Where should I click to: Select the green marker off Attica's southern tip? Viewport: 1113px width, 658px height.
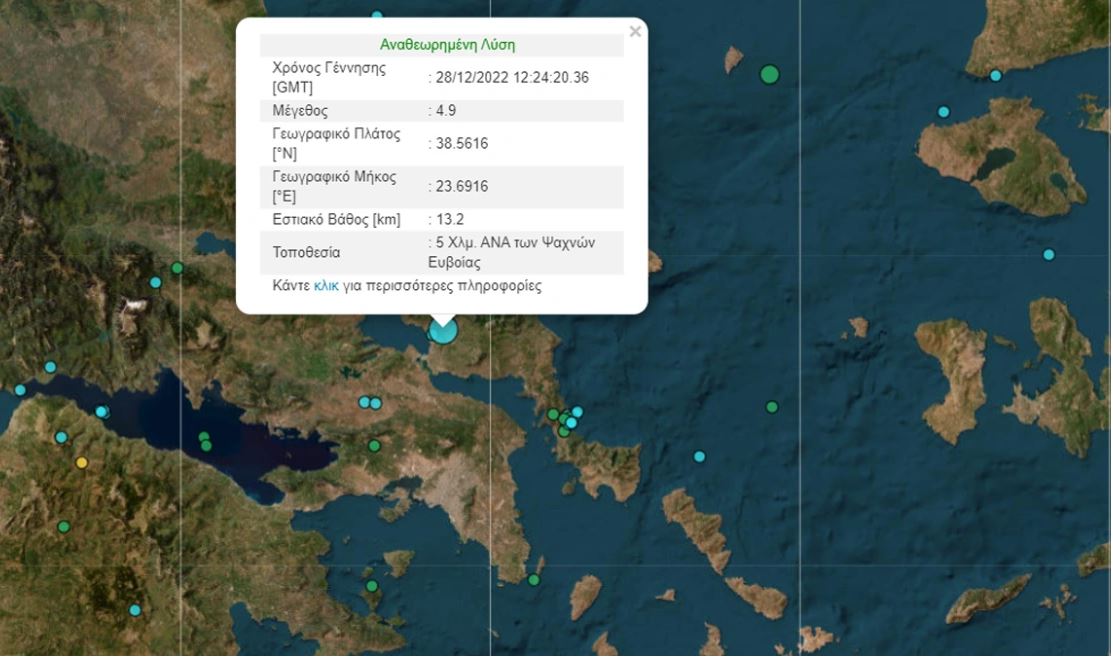pos(534,580)
